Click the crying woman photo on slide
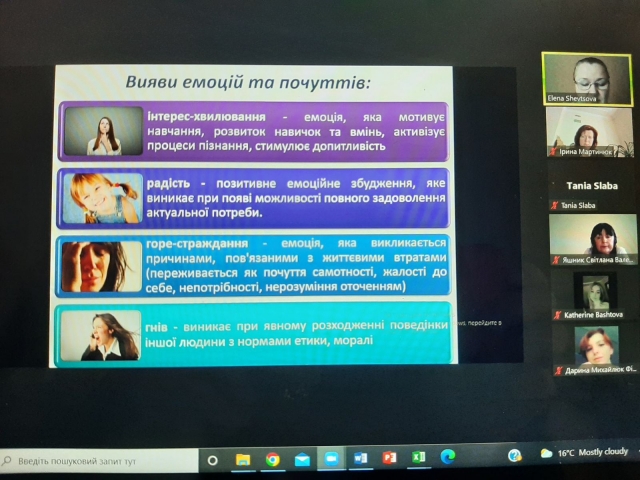The image size is (640, 480). coord(102,267)
